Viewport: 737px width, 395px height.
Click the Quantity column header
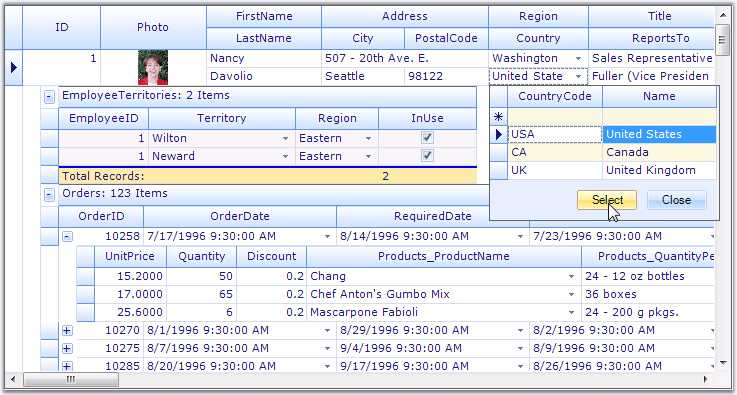pos(201,257)
